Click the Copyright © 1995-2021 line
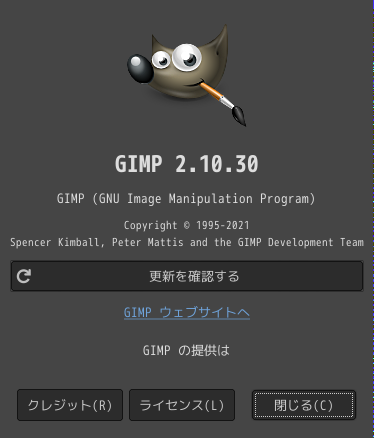374x438 pixels. pyautogui.click(x=187, y=225)
